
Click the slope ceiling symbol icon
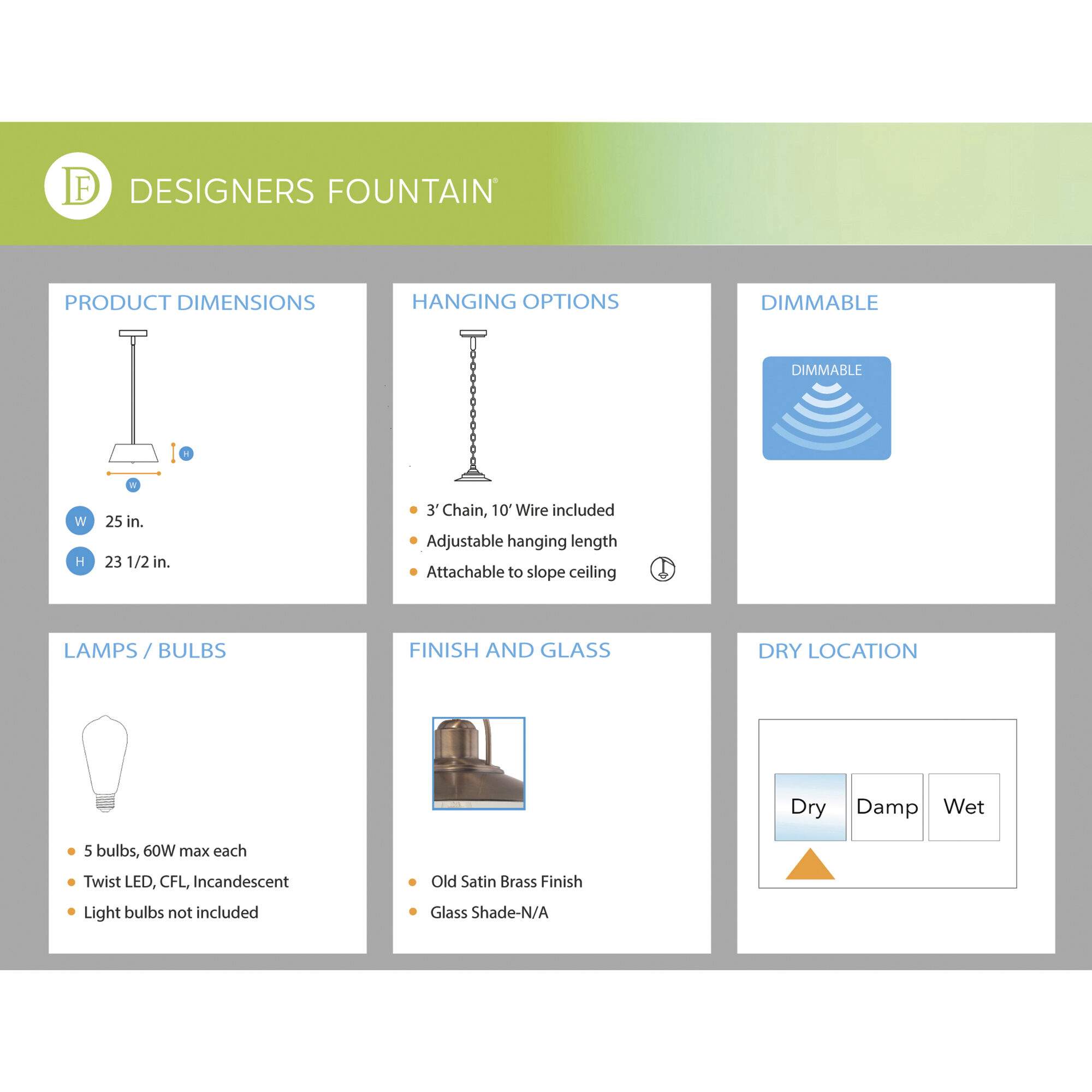pos(662,568)
